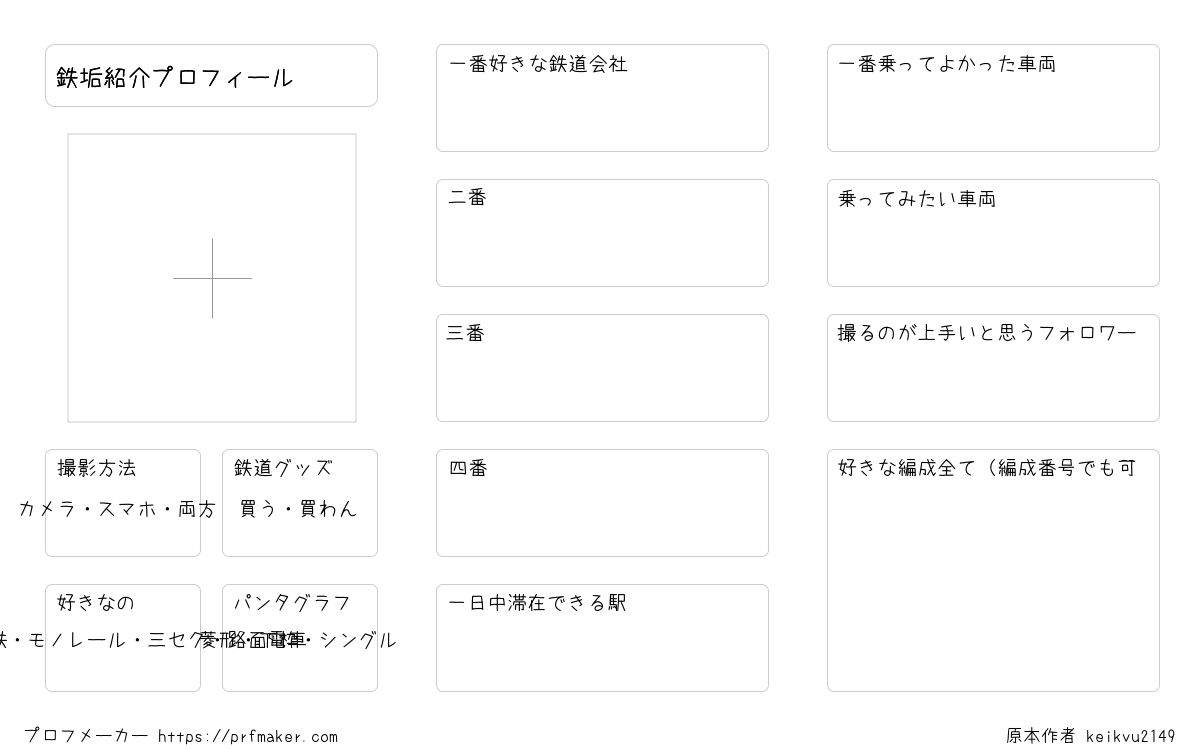Click the 一日中滞在できる駅 box
1200x750 pixels.
coord(602,638)
